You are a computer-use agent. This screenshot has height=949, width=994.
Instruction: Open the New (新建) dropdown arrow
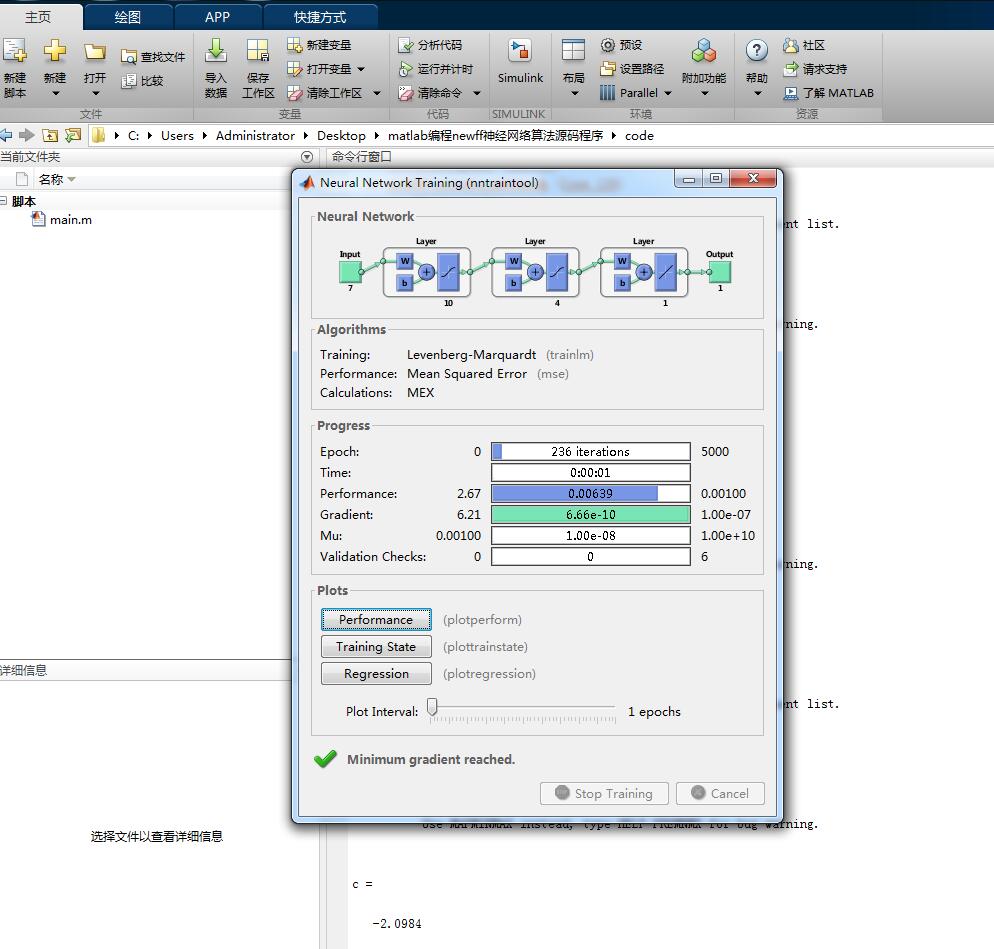click(x=55, y=93)
